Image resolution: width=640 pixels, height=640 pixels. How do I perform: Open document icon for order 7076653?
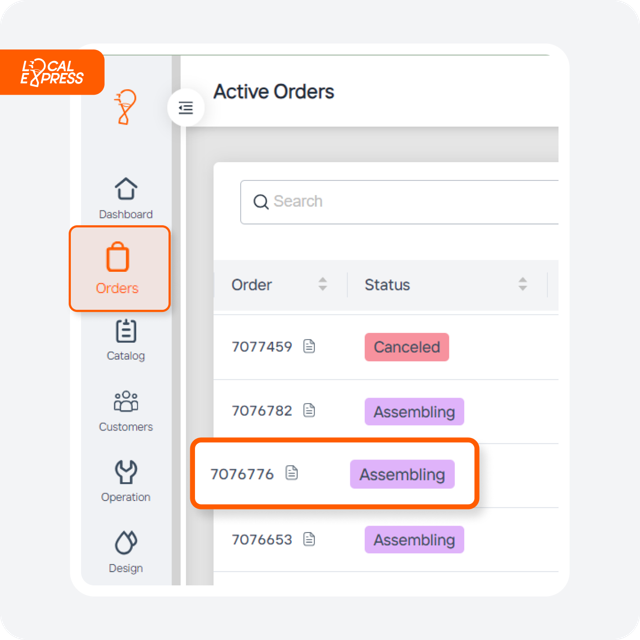[309, 539]
